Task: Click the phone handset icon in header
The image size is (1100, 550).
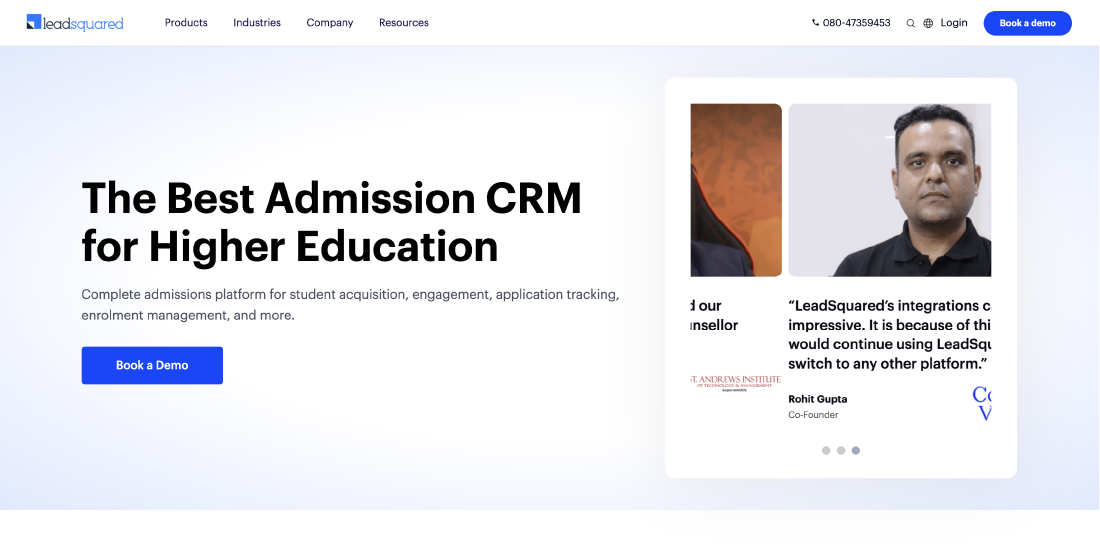Action: (816, 23)
